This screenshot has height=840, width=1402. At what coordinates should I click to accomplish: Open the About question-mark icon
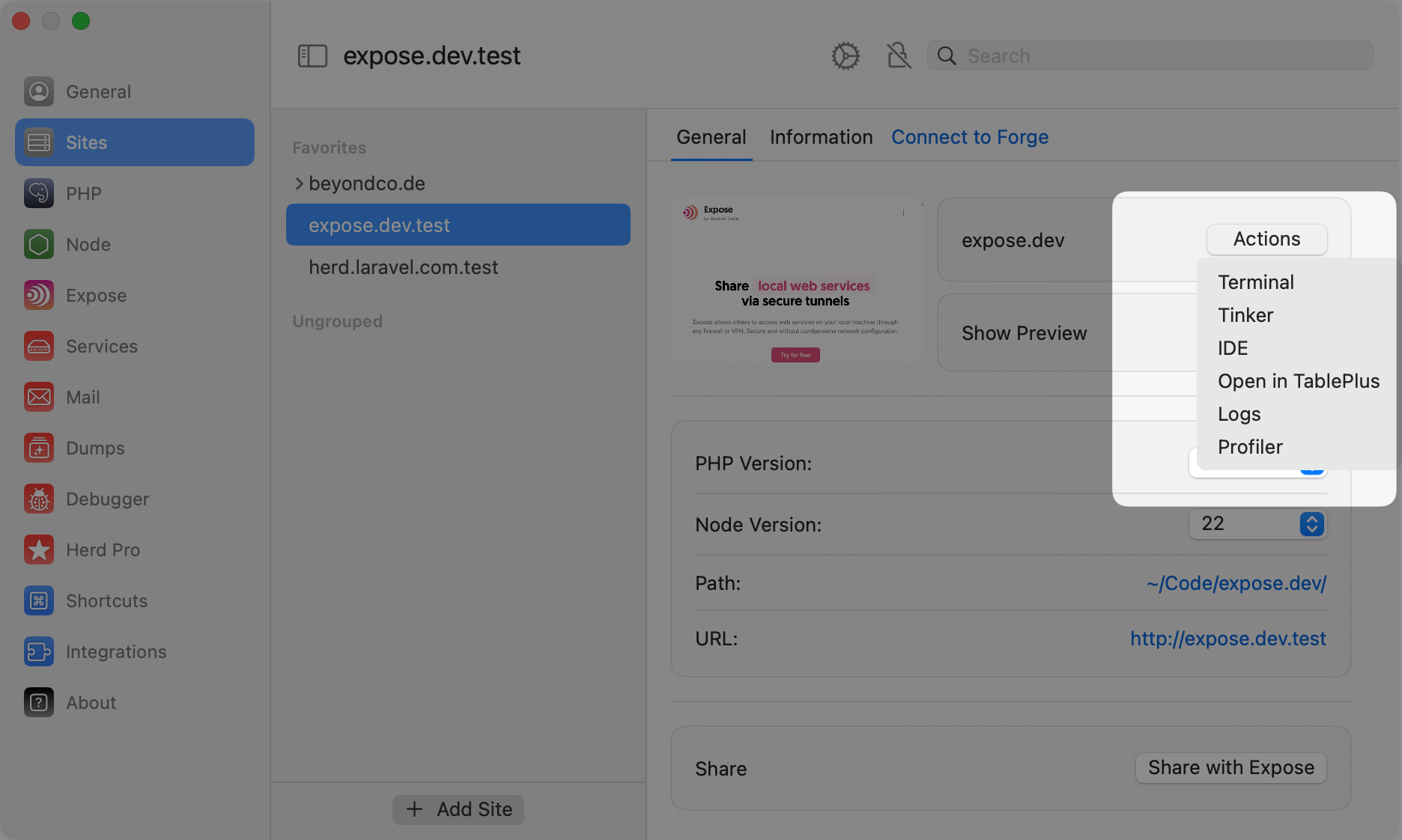pyautogui.click(x=39, y=702)
